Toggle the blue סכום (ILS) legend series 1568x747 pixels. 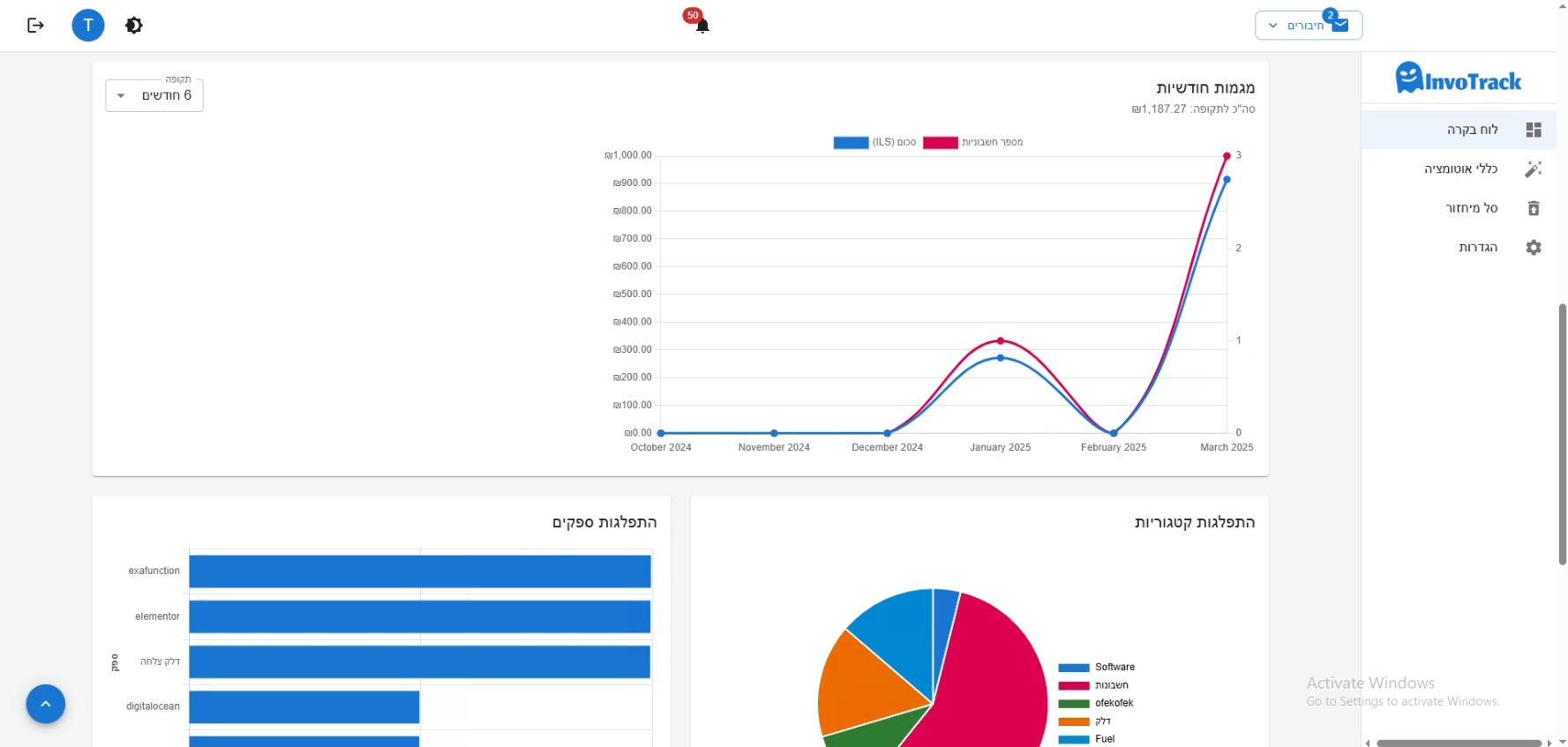point(874,142)
